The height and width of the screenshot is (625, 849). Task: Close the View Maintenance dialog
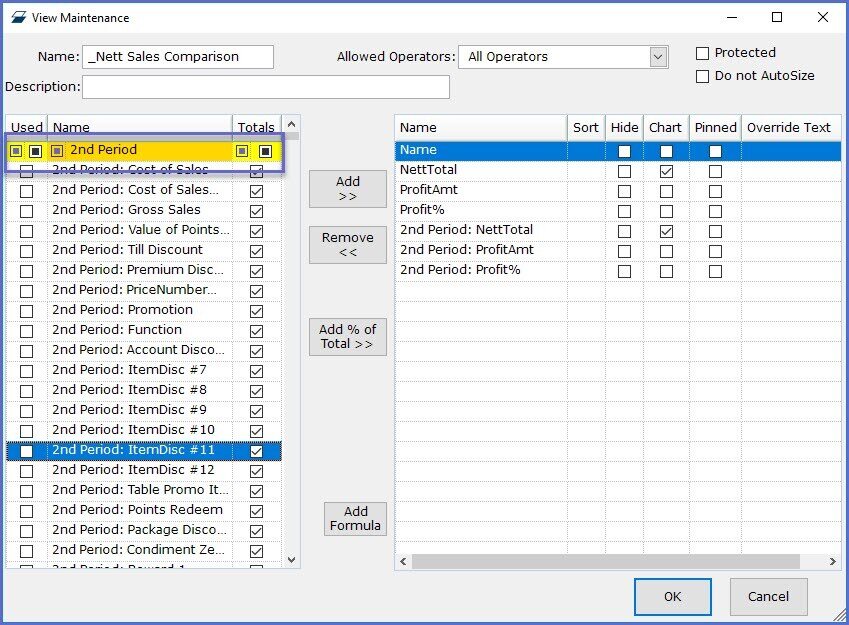822,17
